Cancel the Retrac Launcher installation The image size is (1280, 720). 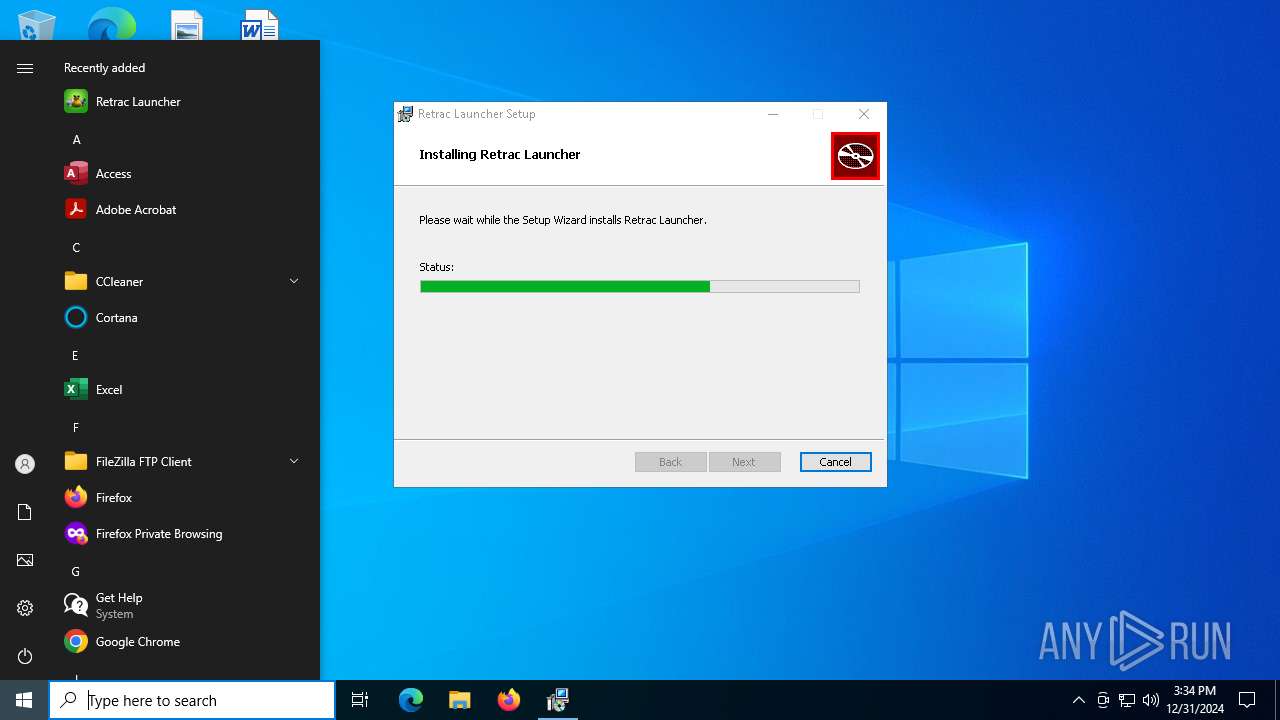click(835, 462)
